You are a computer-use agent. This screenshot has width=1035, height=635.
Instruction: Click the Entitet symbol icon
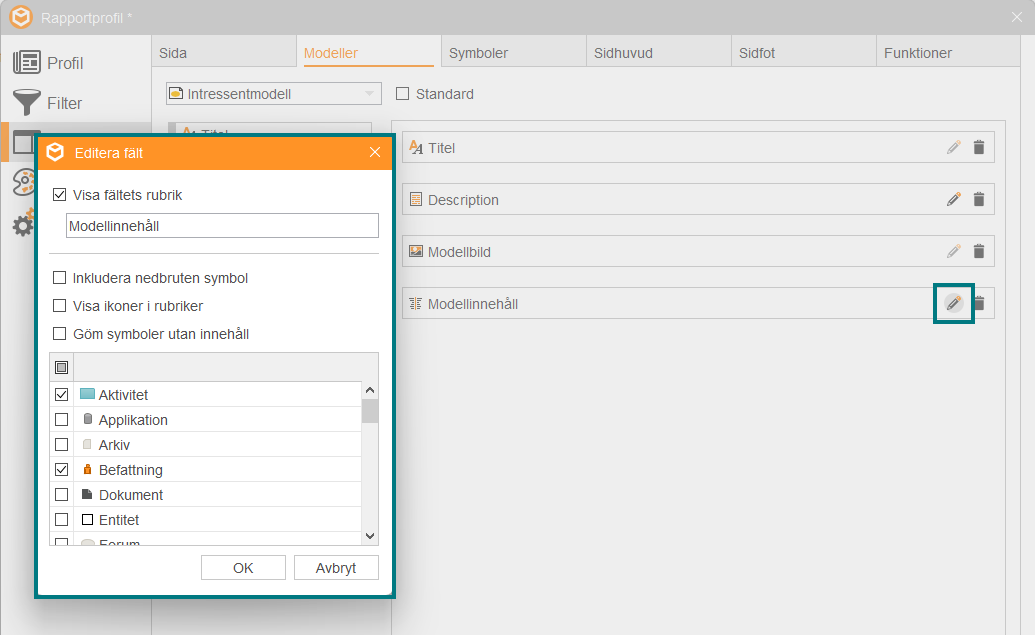click(87, 519)
